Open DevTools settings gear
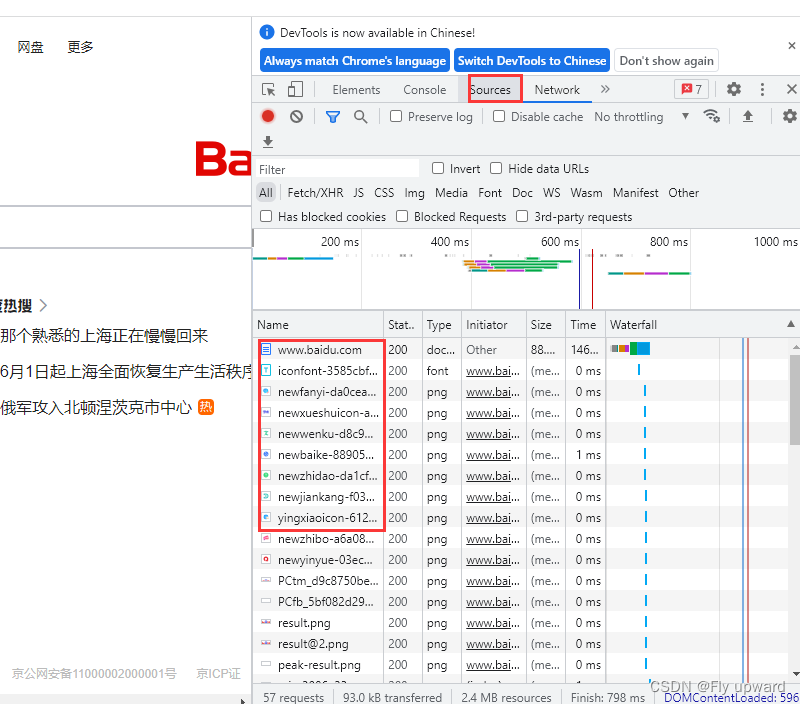 click(734, 89)
